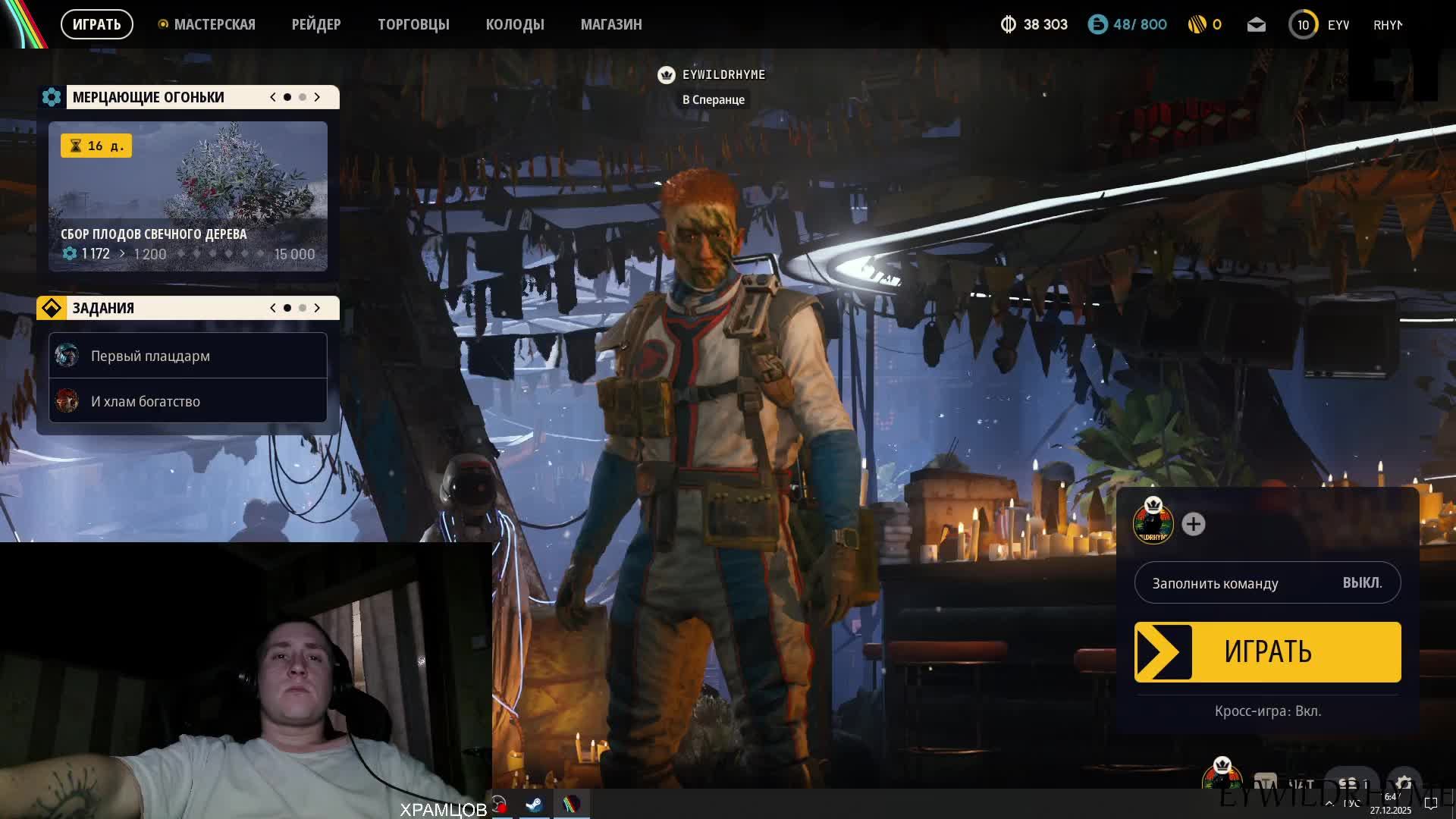Click the Первый плацдарм quest icon
This screenshot has width=1456, height=819.
pos(67,355)
